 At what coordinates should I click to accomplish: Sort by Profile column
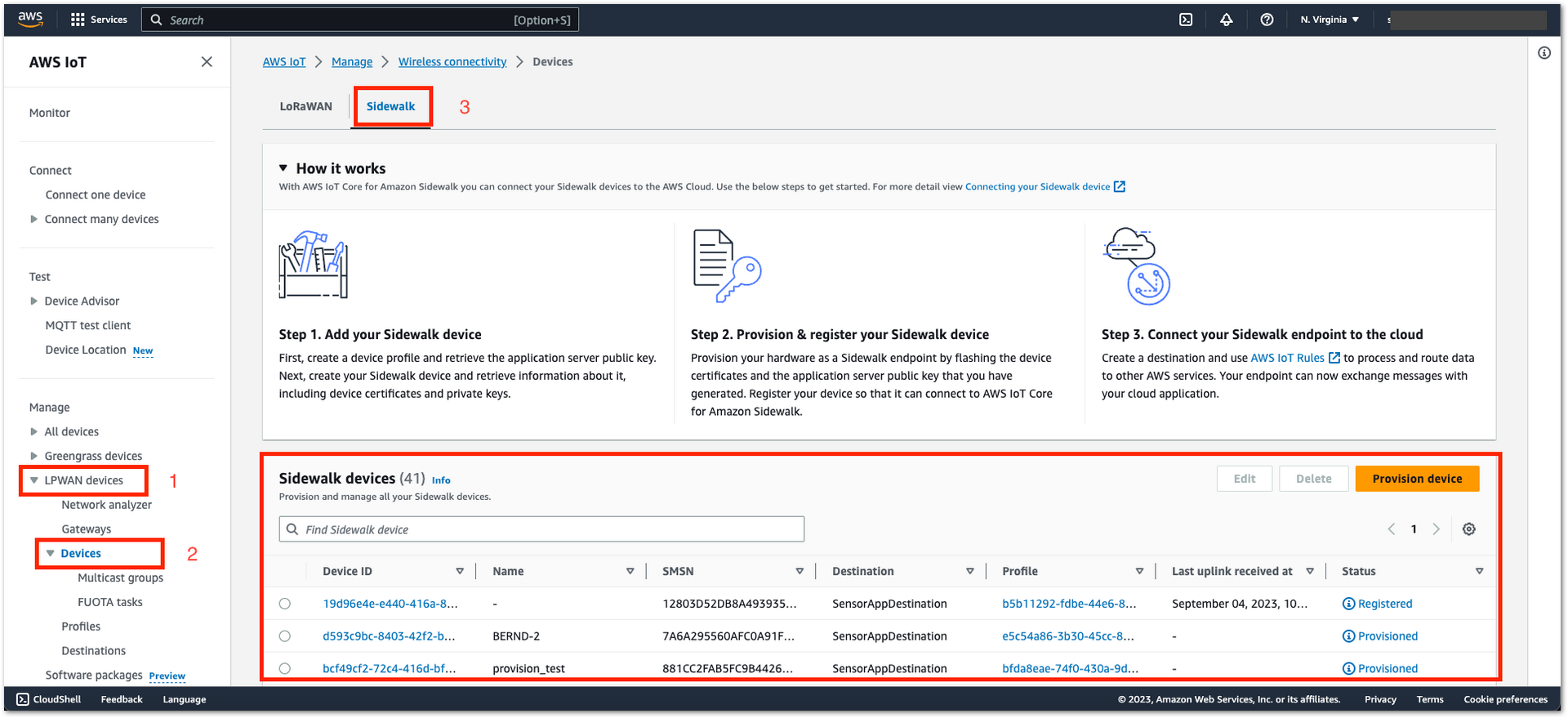[x=1139, y=571]
